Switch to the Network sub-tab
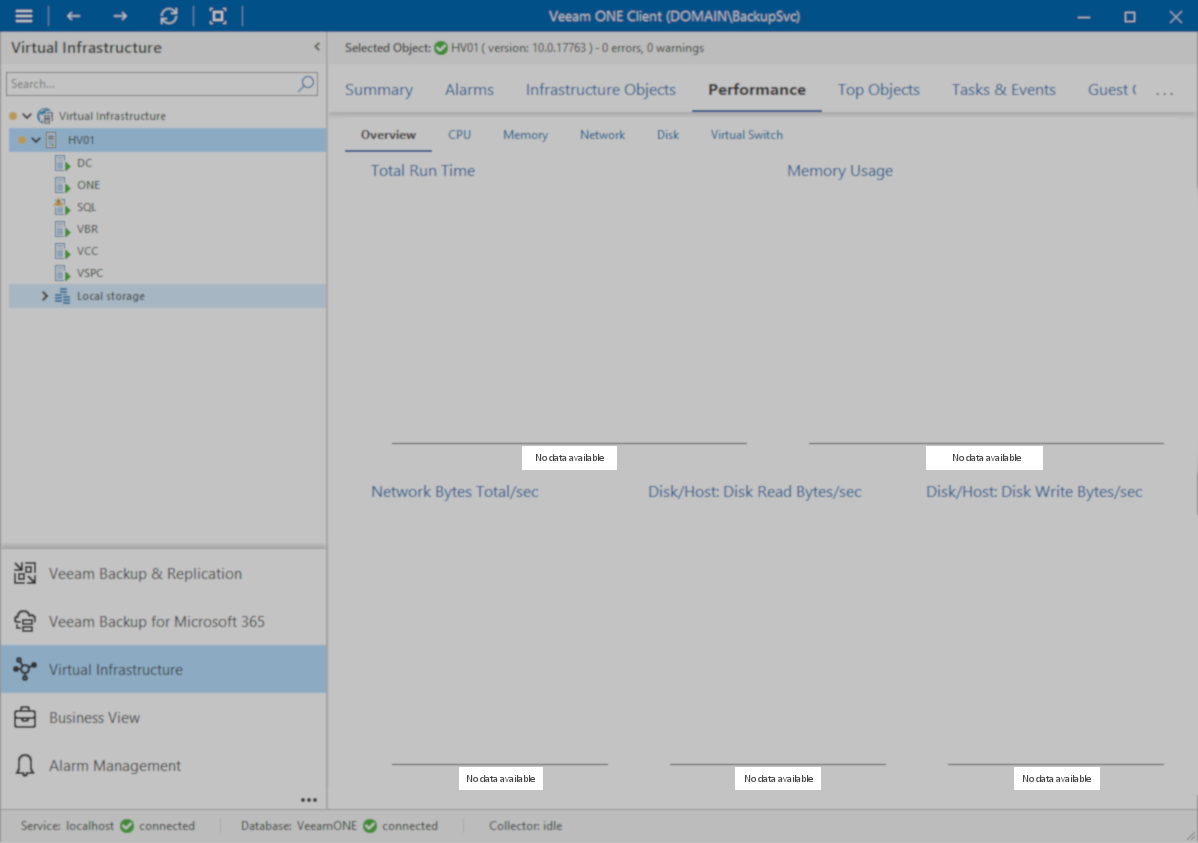This screenshot has height=843, width=1198. [x=602, y=135]
